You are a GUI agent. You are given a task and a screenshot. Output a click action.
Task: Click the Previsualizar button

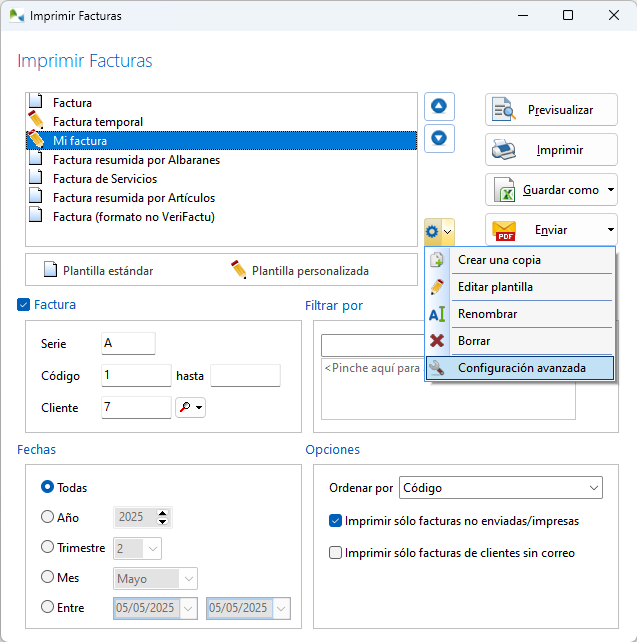(551, 110)
